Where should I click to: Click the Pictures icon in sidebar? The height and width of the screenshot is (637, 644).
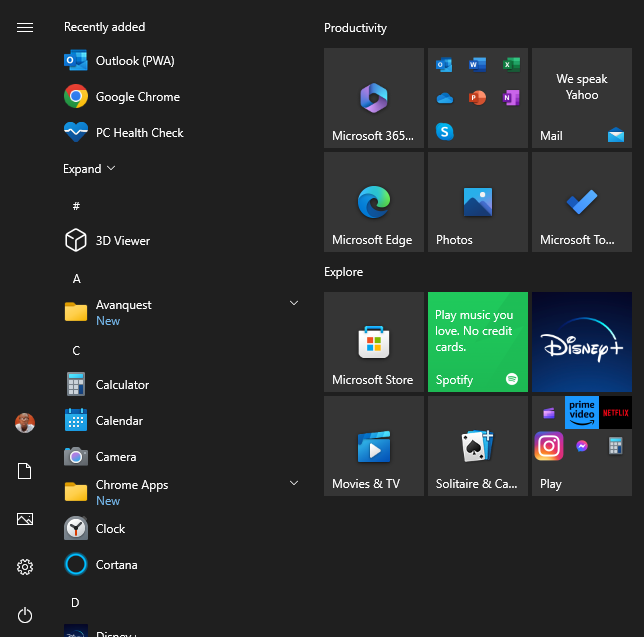coord(25,519)
